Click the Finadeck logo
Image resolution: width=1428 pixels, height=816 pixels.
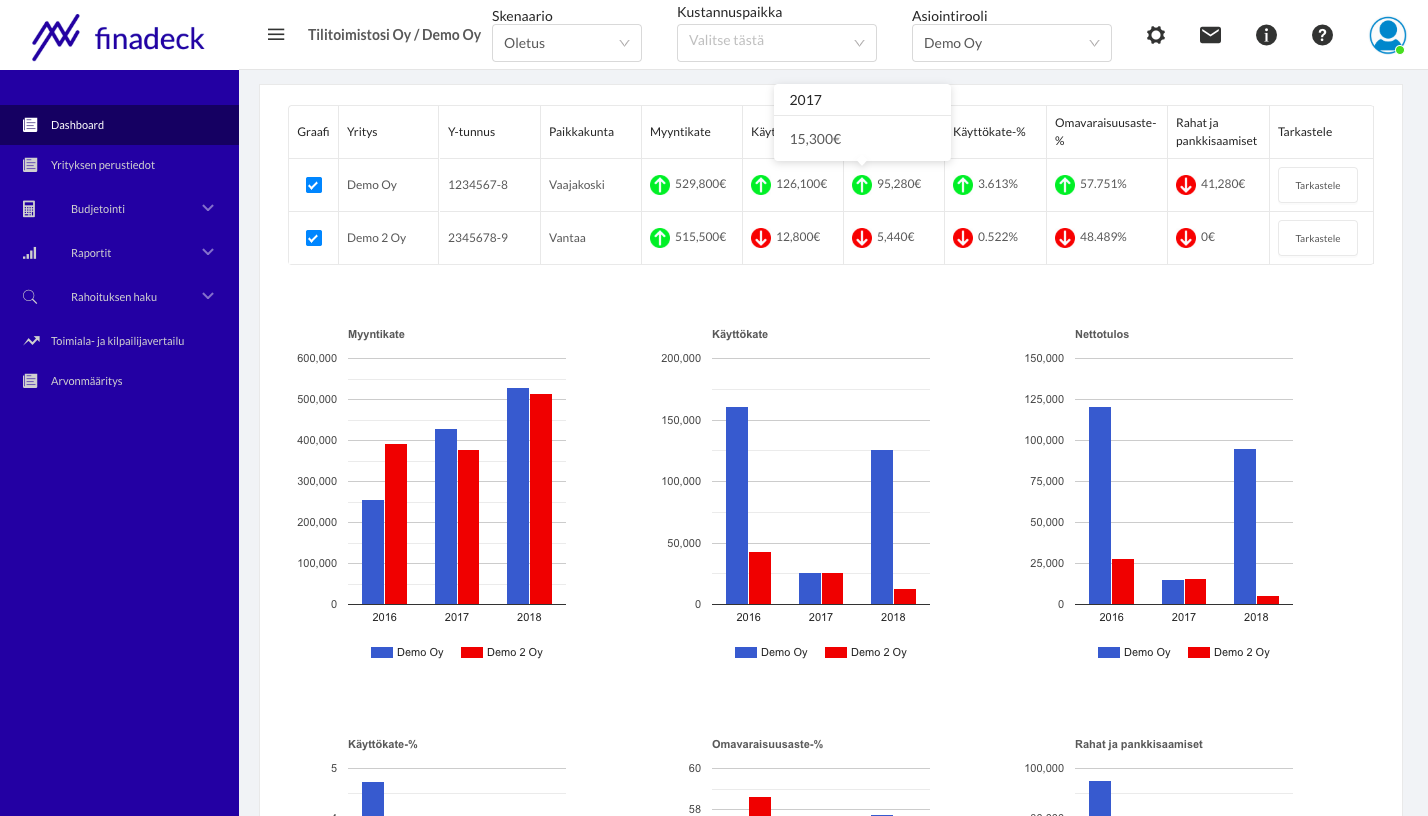(118, 38)
